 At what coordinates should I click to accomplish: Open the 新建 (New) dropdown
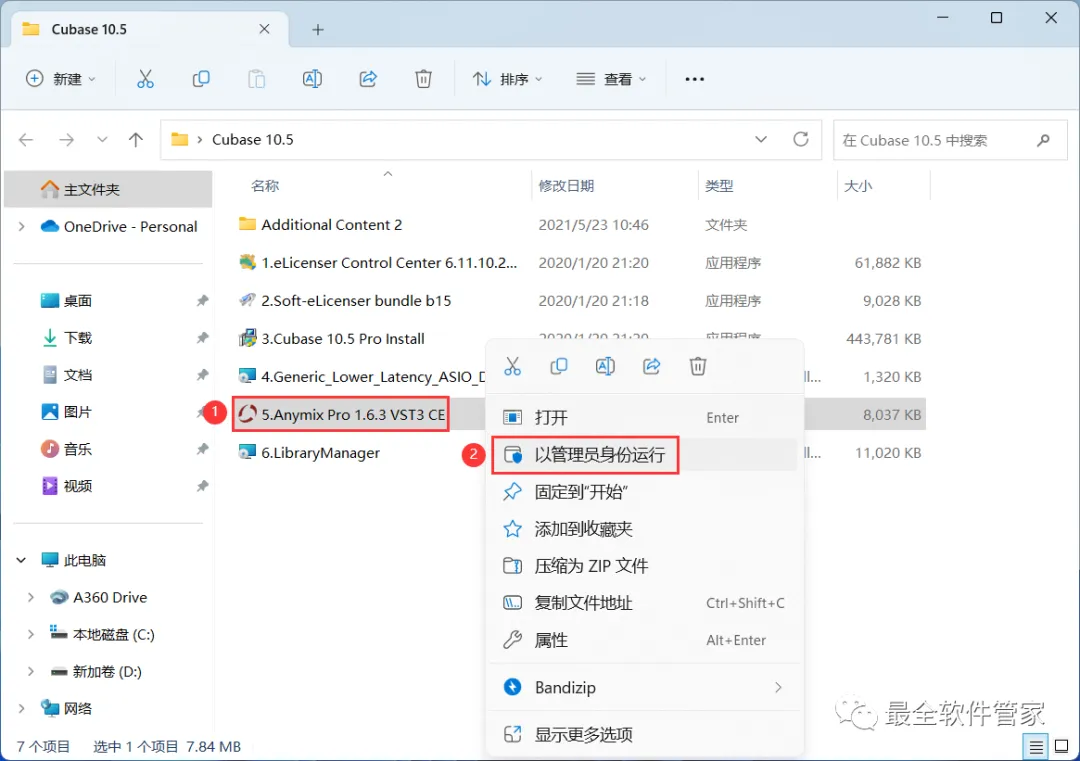click(61, 79)
